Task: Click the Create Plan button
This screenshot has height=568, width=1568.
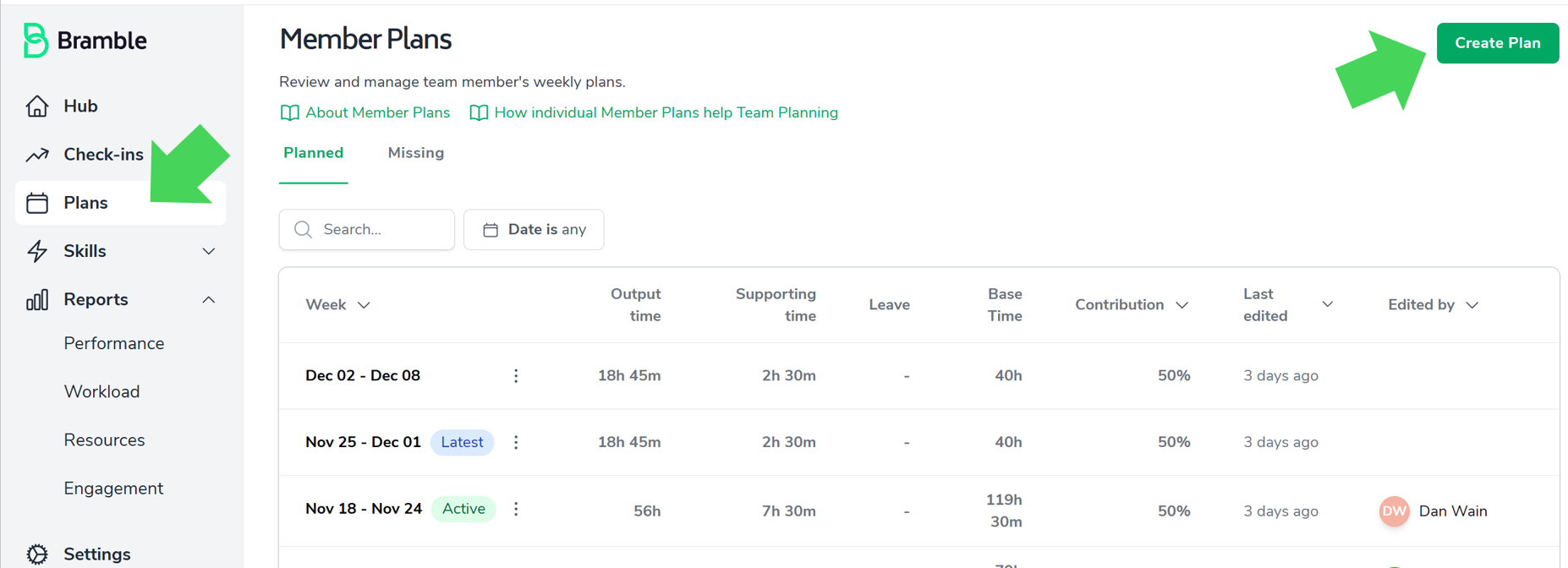Action: [1497, 43]
